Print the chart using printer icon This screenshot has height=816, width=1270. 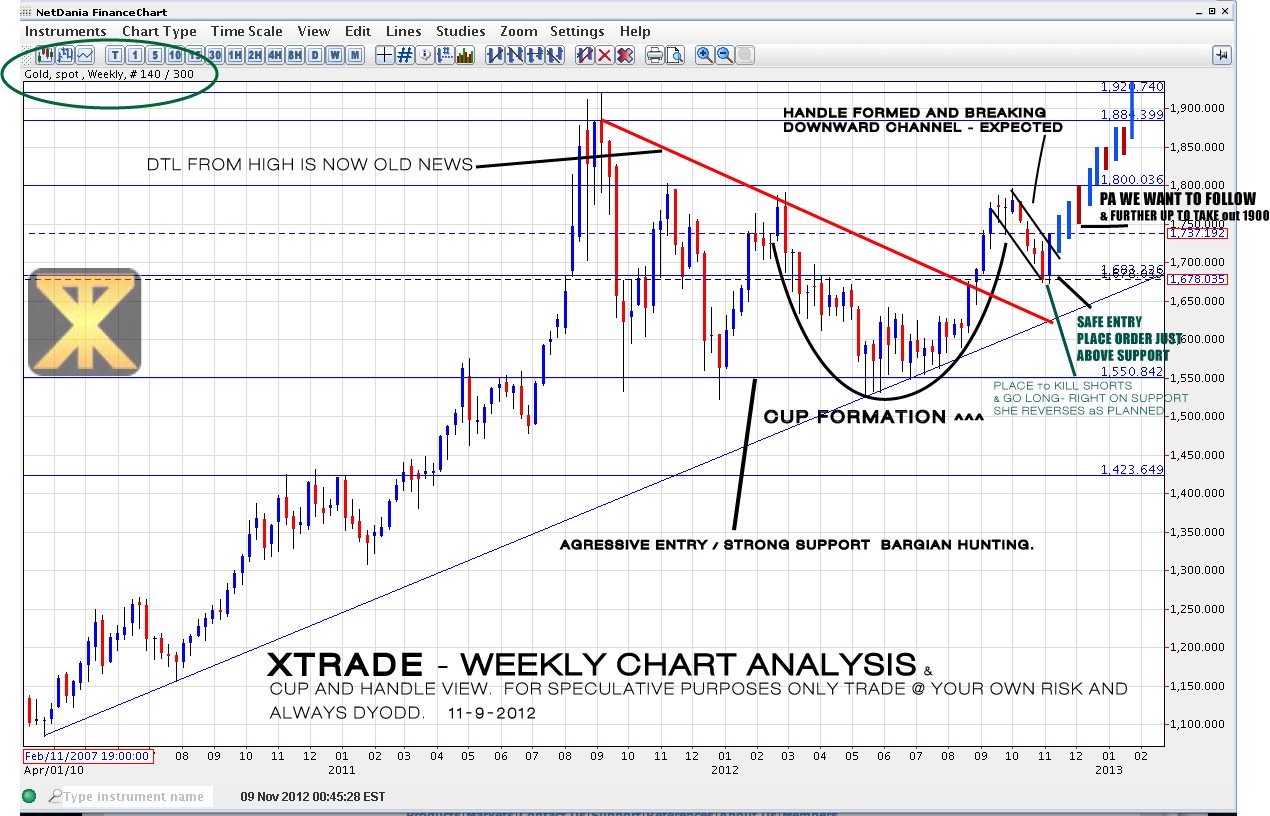point(655,55)
